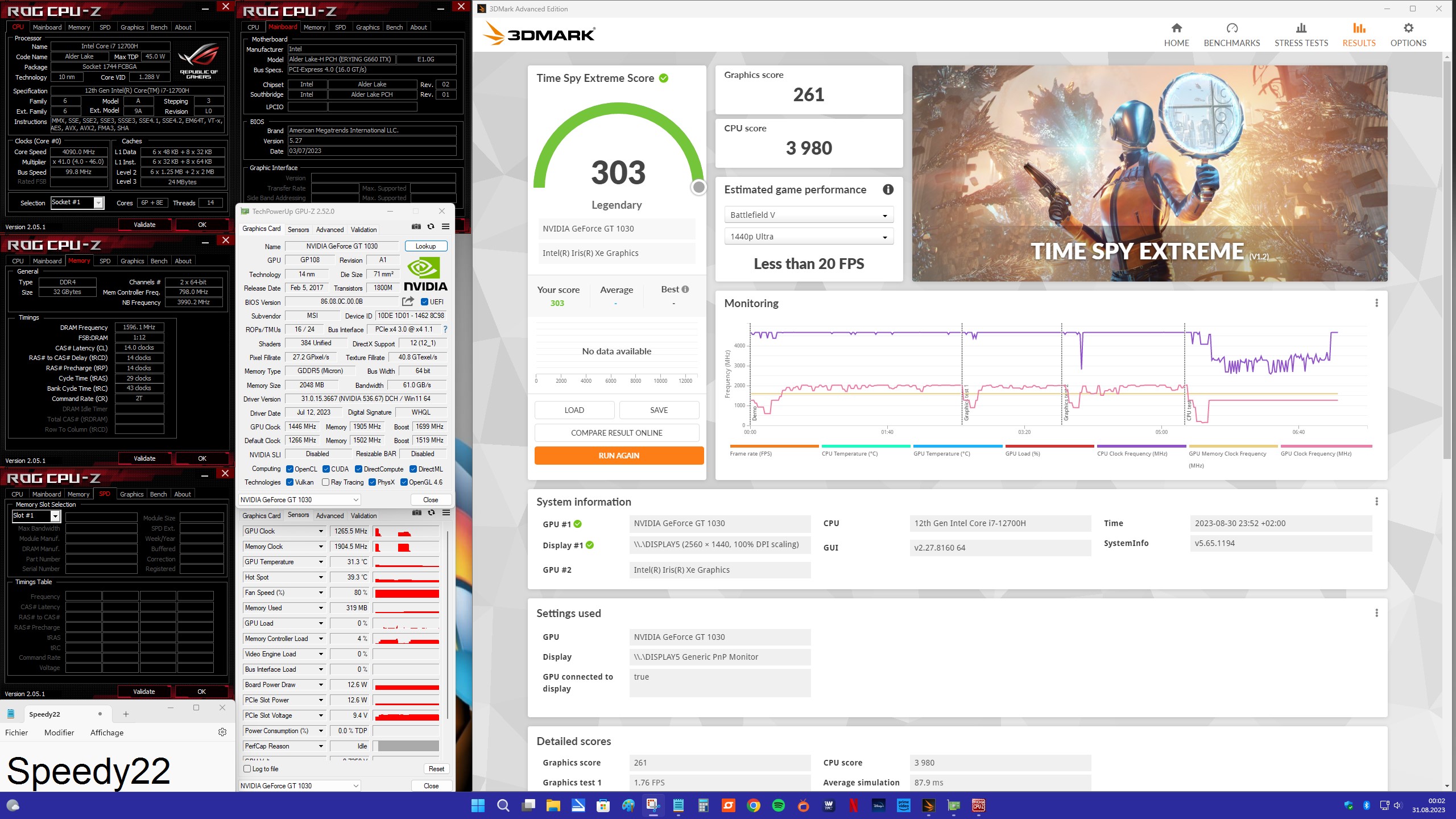Screen dimensions: 1456x819
Task: Open the Monitoring panel three-dot menu
Action: (1376, 303)
